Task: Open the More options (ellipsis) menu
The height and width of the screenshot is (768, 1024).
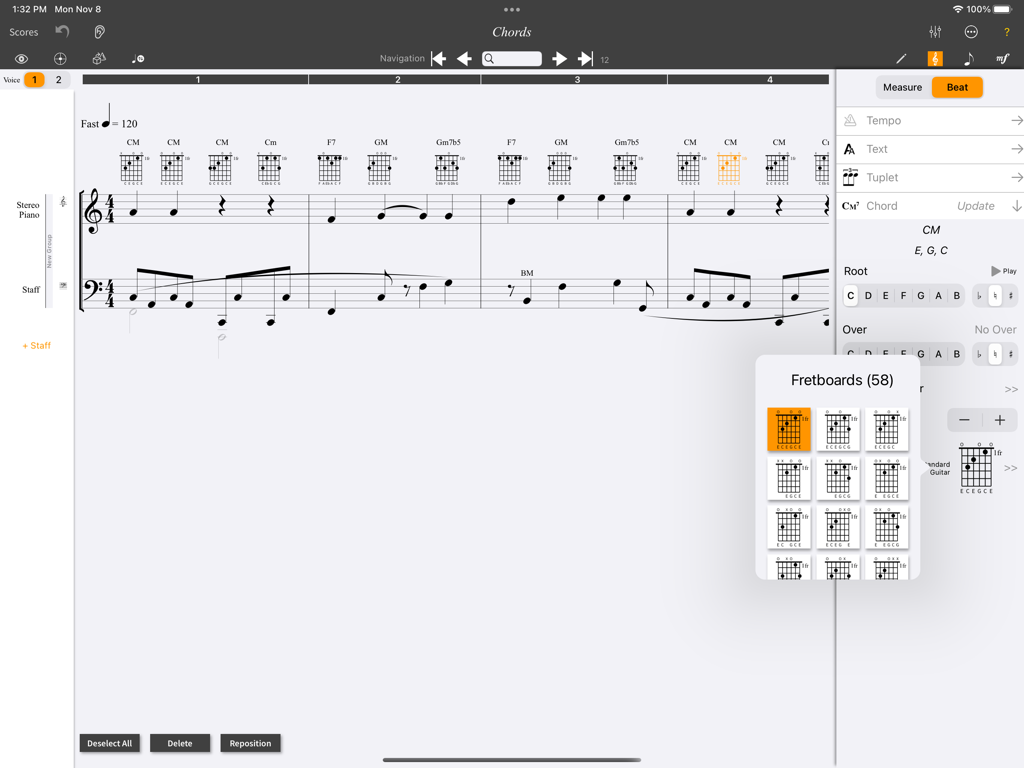Action: [x=970, y=31]
